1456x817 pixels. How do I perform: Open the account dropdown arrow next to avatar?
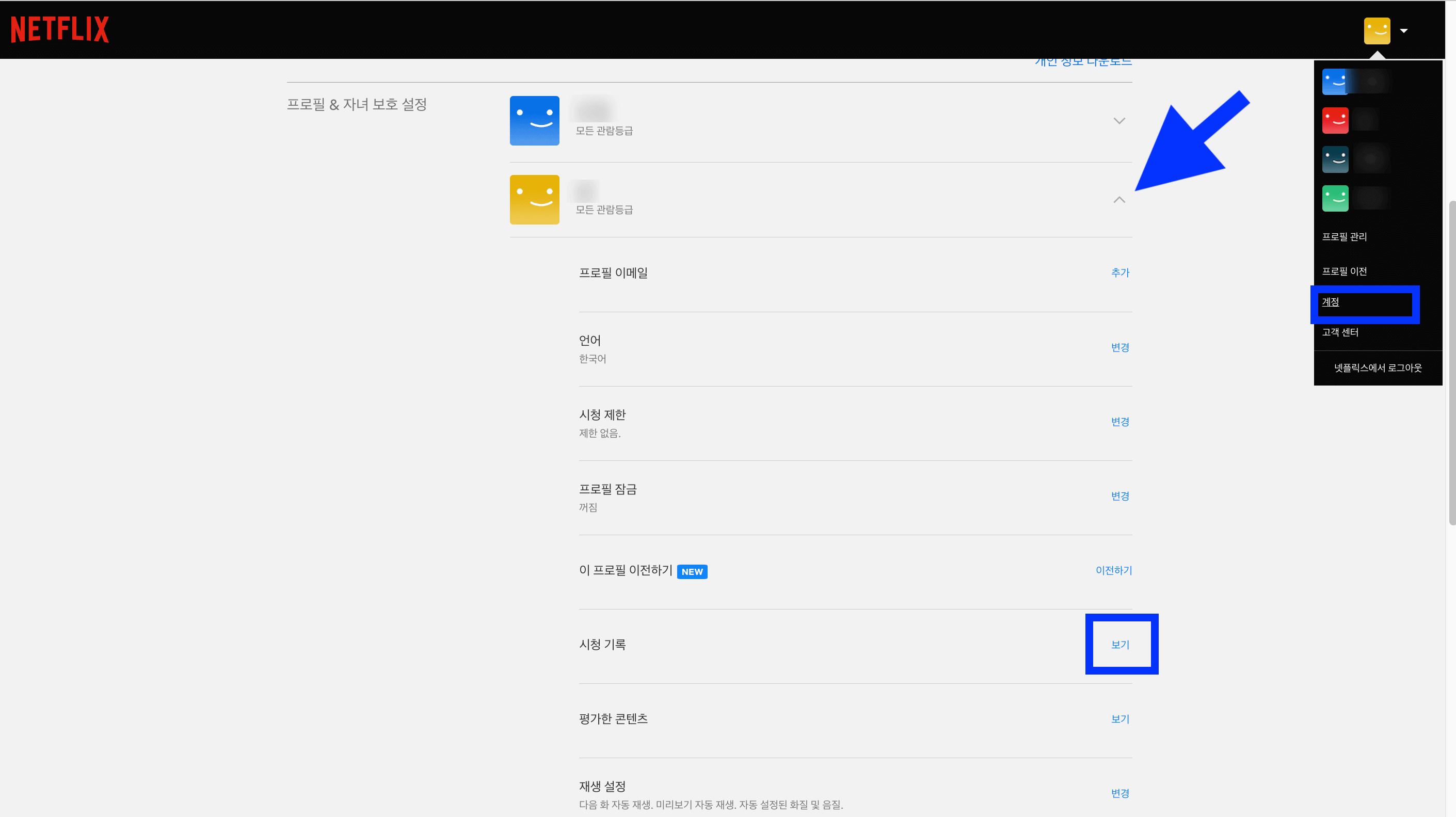1404,30
